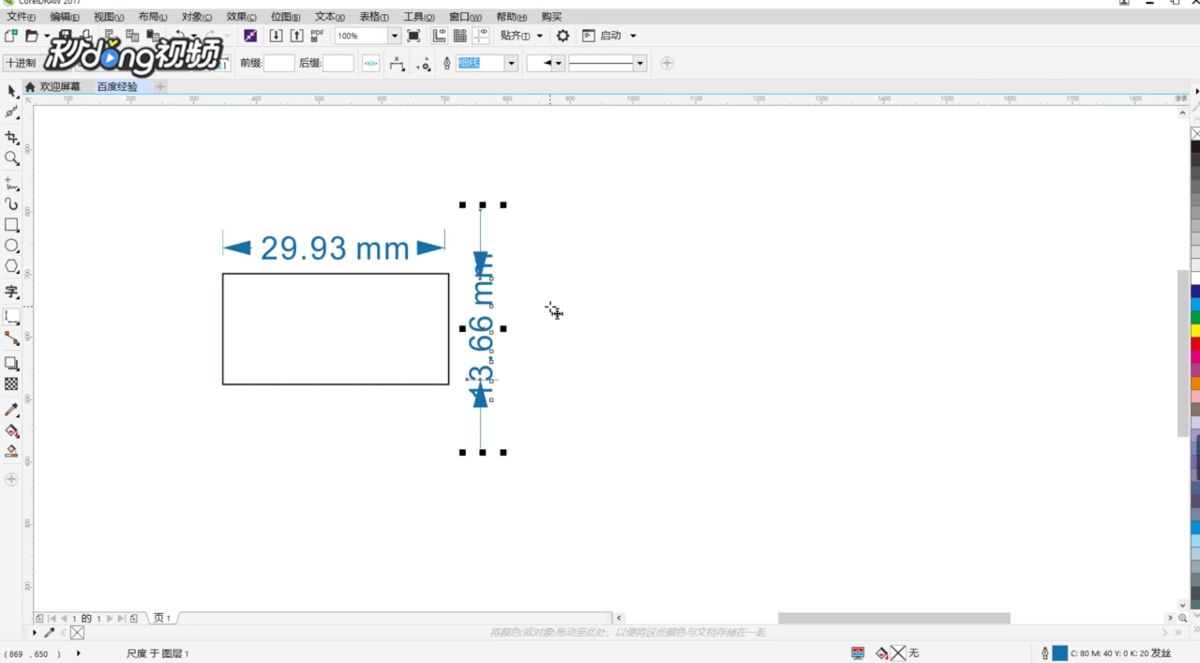Open the 效果 (Effects) menu
The image size is (1200, 663).
pos(241,17)
